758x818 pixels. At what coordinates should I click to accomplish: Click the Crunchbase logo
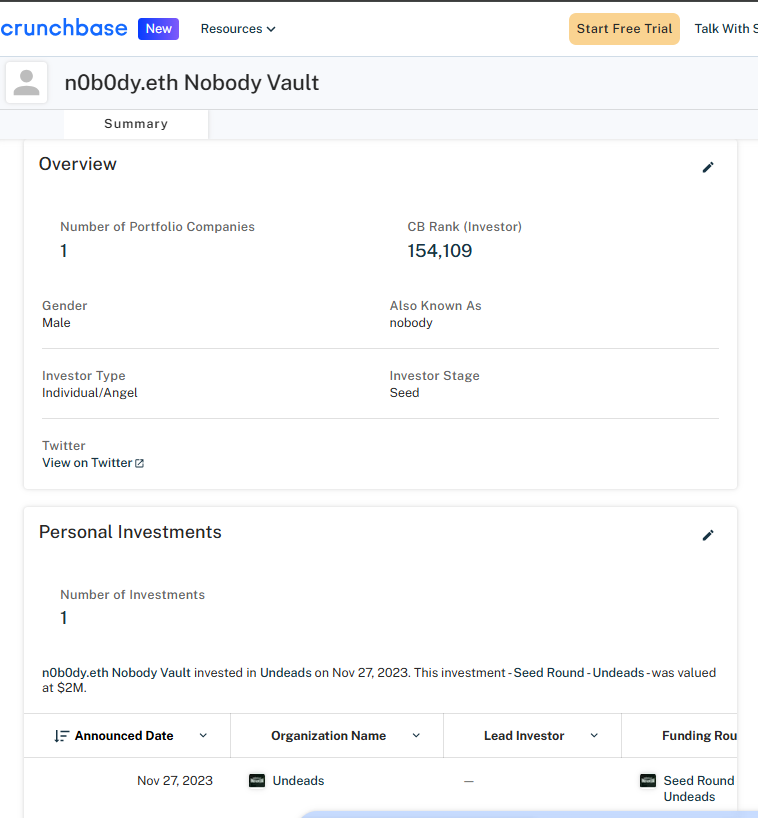click(x=64, y=28)
